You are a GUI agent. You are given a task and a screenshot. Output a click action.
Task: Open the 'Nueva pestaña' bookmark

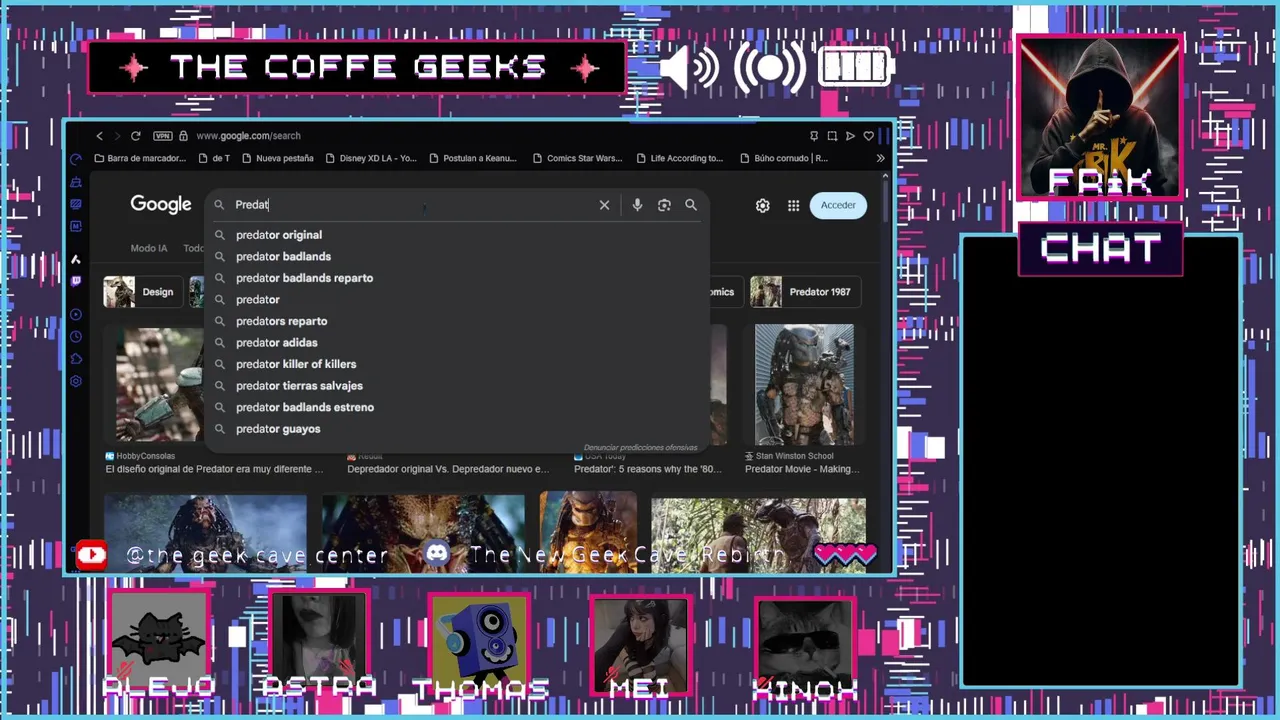click(x=278, y=158)
